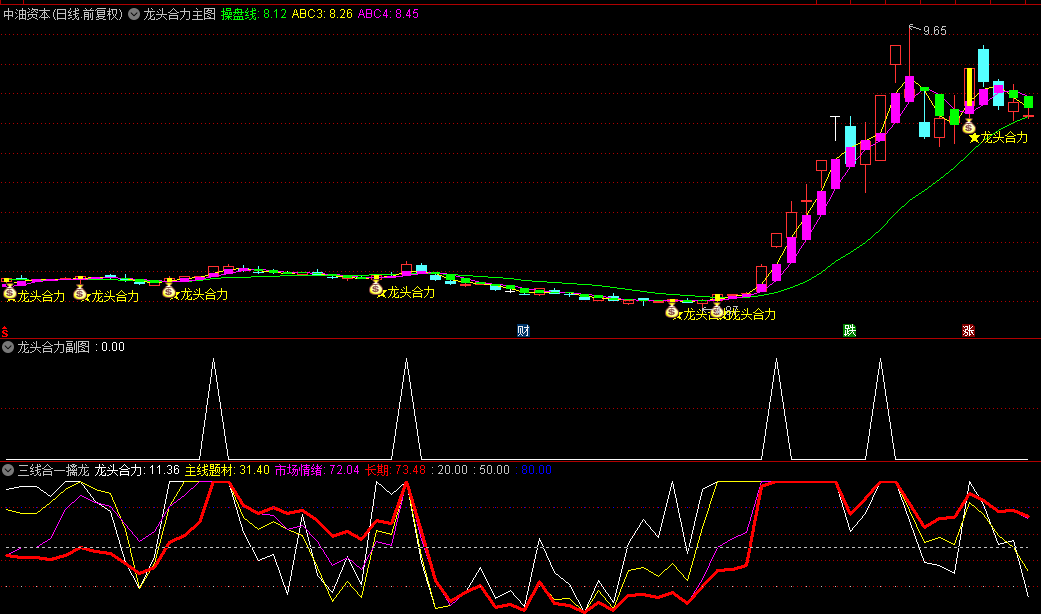Click the 50.00 reference value
1041x614 pixels.
click(494, 470)
